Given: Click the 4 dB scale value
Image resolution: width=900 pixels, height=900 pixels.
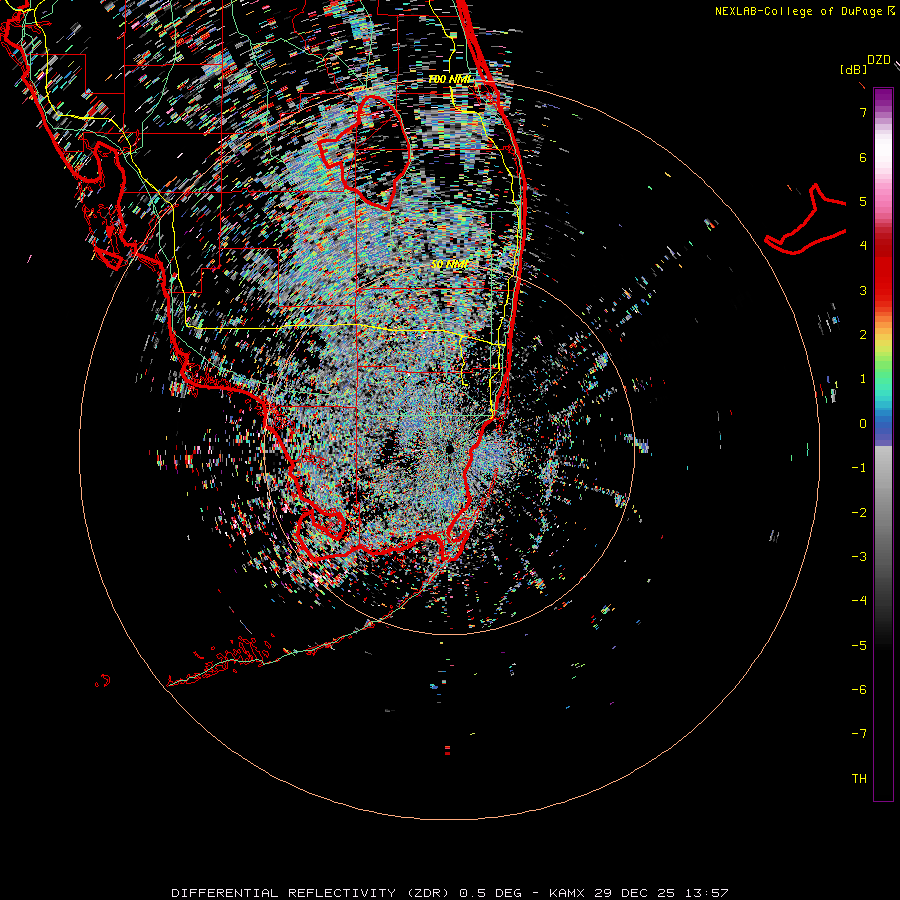Looking at the screenshot, I should 863,246.
